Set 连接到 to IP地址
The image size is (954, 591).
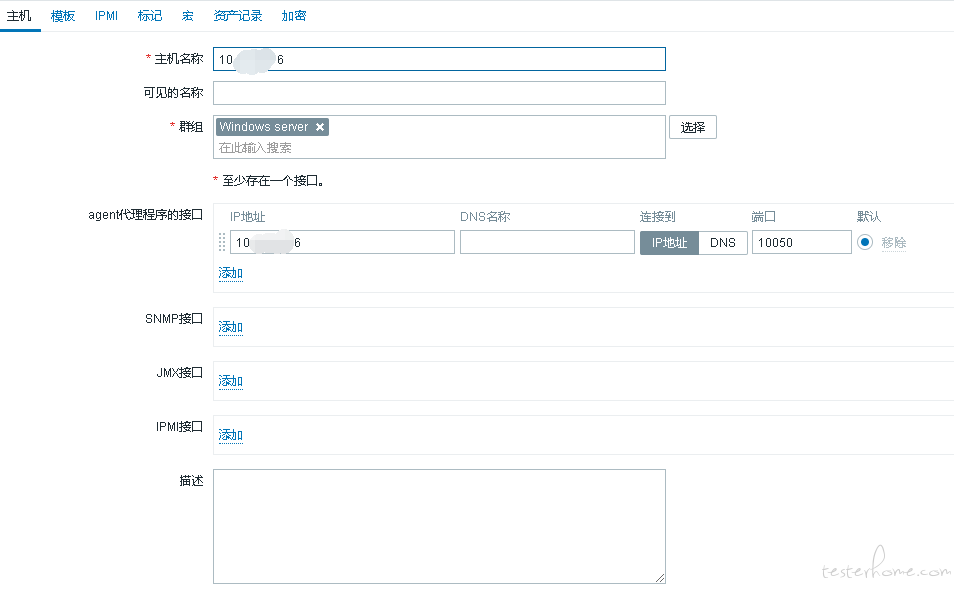669,242
